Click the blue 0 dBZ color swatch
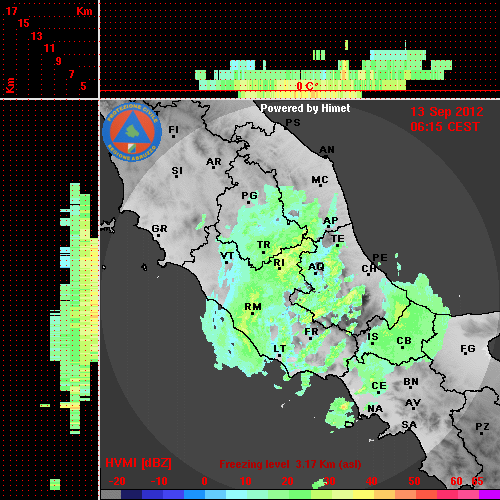 point(194,494)
